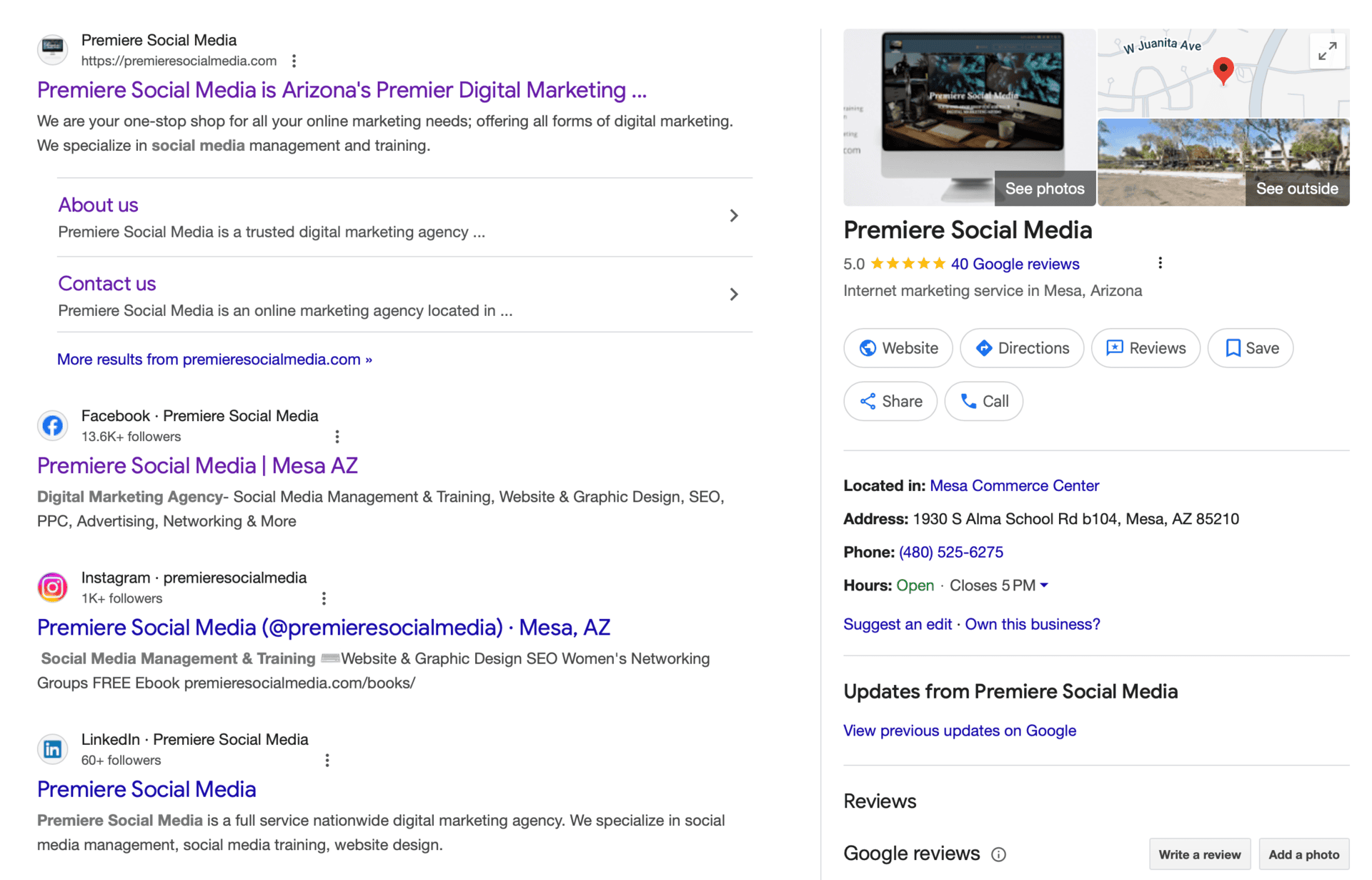
Task: Click the LinkedIn logo icon
Action: (52, 748)
